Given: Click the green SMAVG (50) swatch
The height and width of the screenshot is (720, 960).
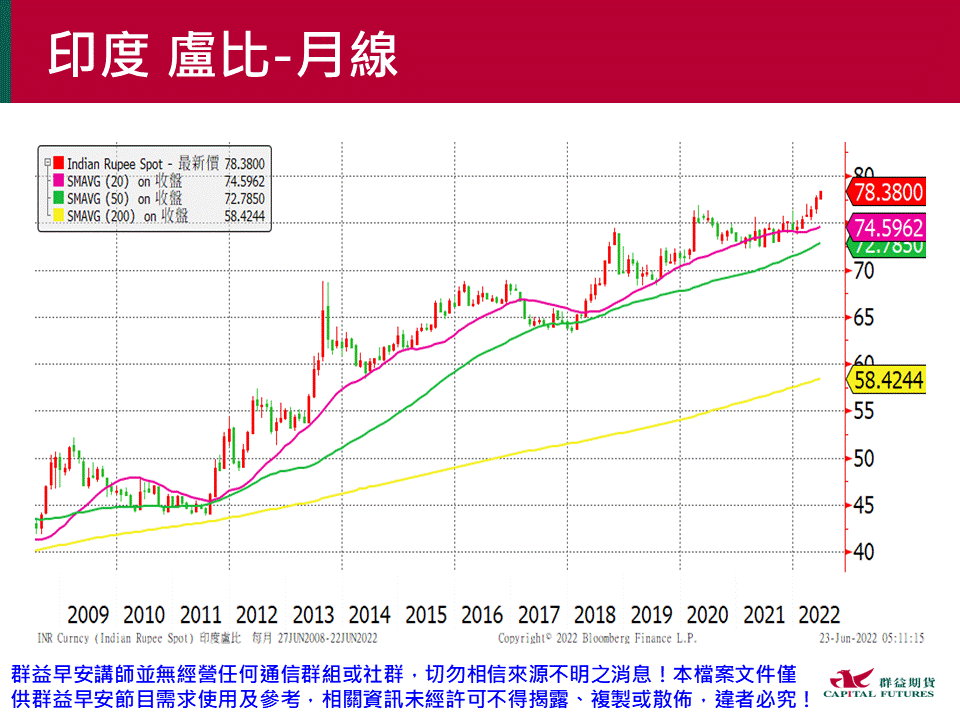Looking at the screenshot, I should coord(59,198).
